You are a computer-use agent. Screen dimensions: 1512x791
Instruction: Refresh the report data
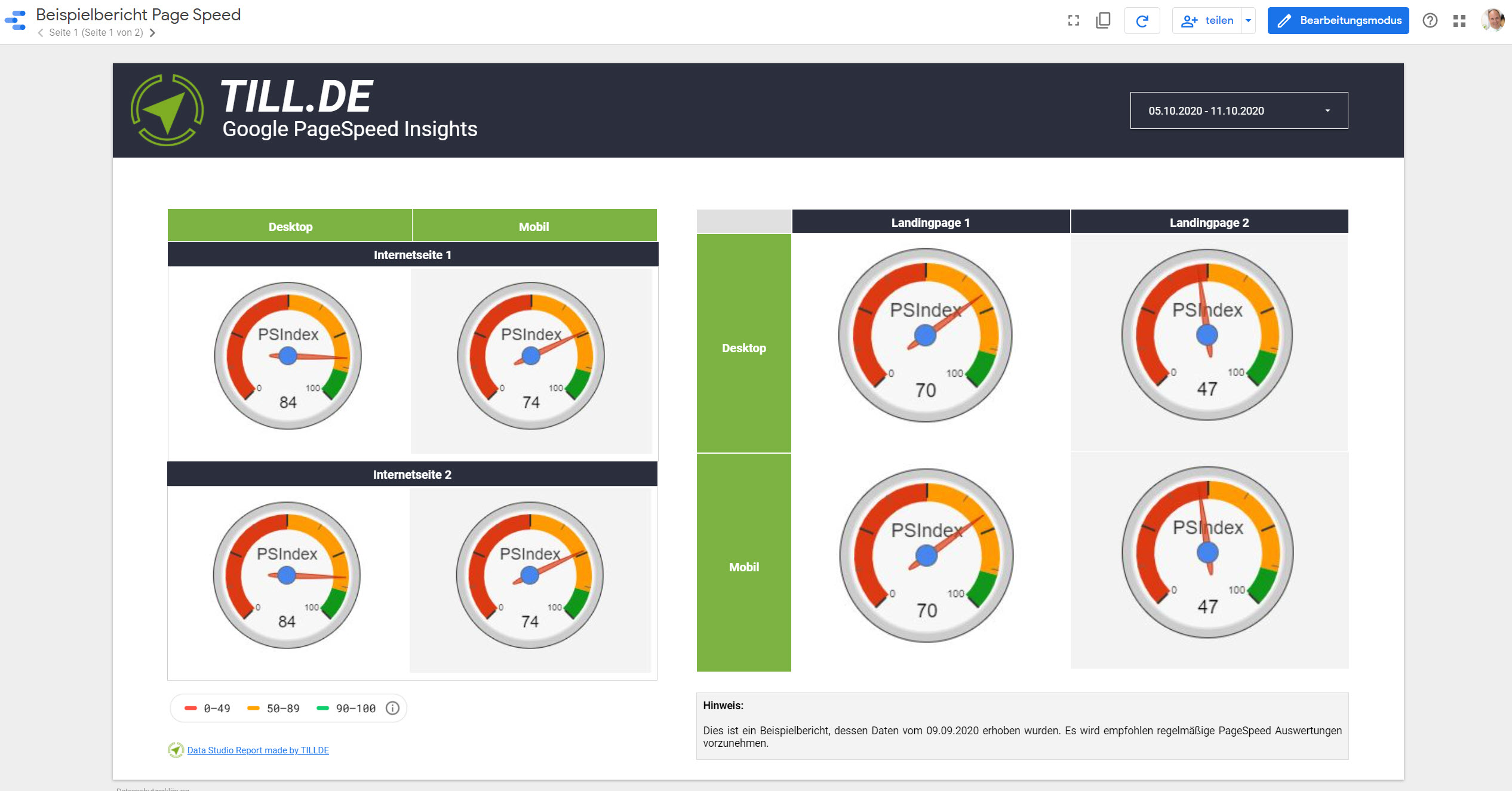click(x=1142, y=21)
